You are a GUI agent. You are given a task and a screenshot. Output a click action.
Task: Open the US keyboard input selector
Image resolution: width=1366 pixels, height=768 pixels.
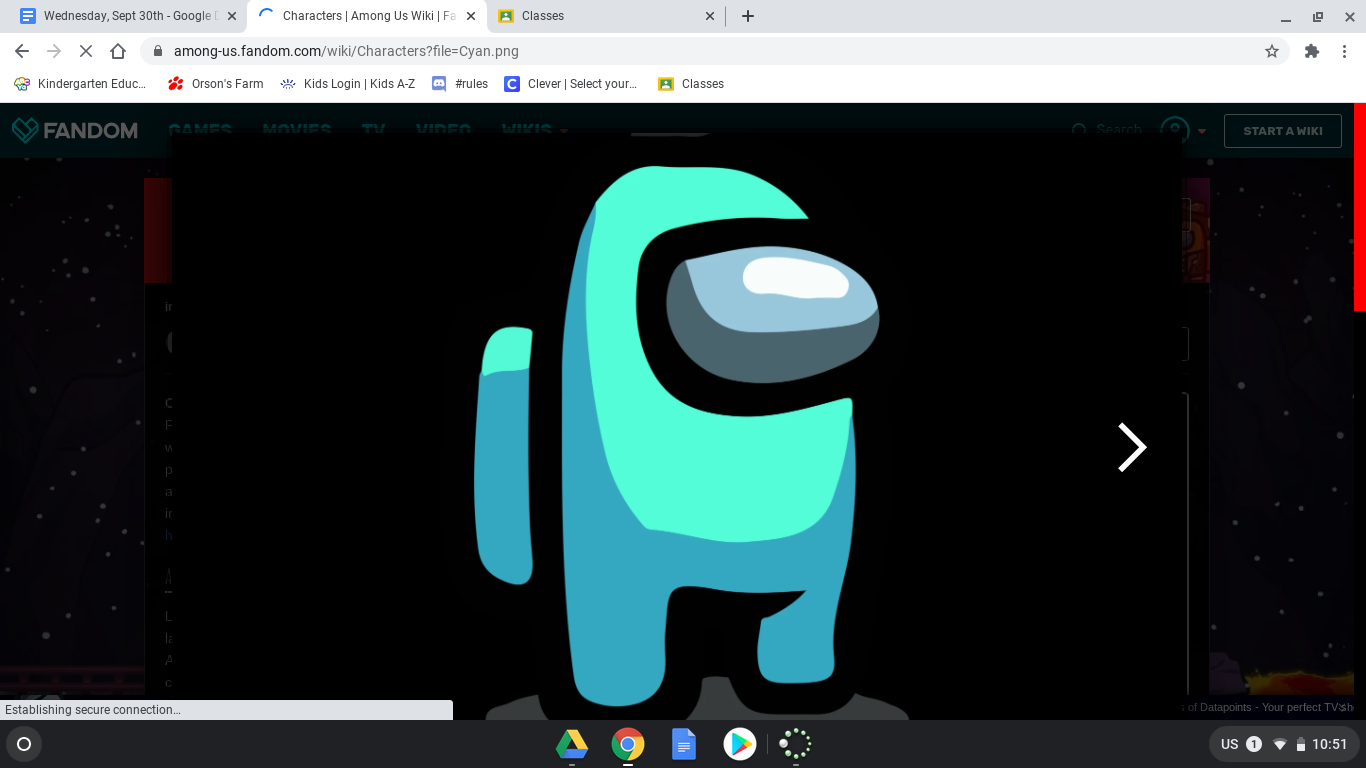(x=1230, y=744)
